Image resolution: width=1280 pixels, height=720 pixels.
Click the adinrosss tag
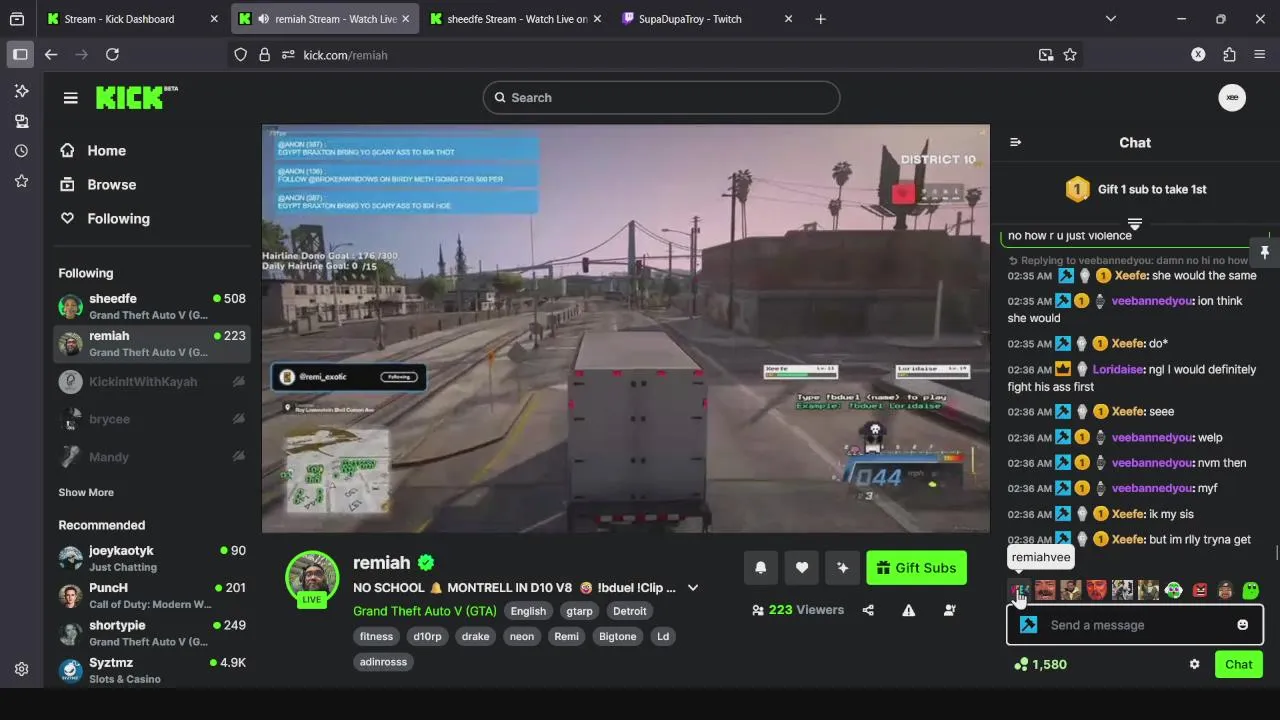click(383, 661)
